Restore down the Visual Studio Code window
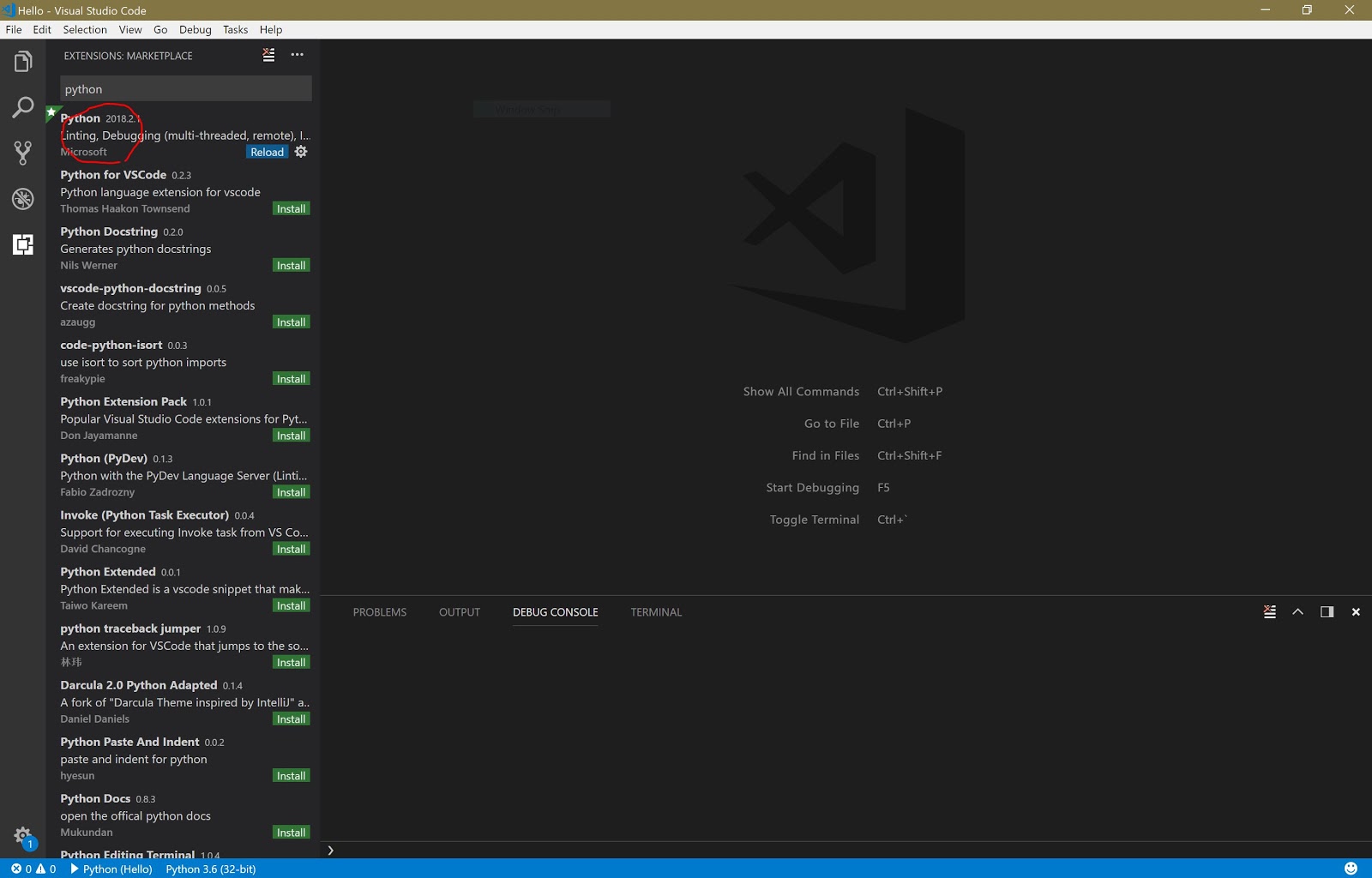Screen dimensions: 1372x878 point(1307,10)
